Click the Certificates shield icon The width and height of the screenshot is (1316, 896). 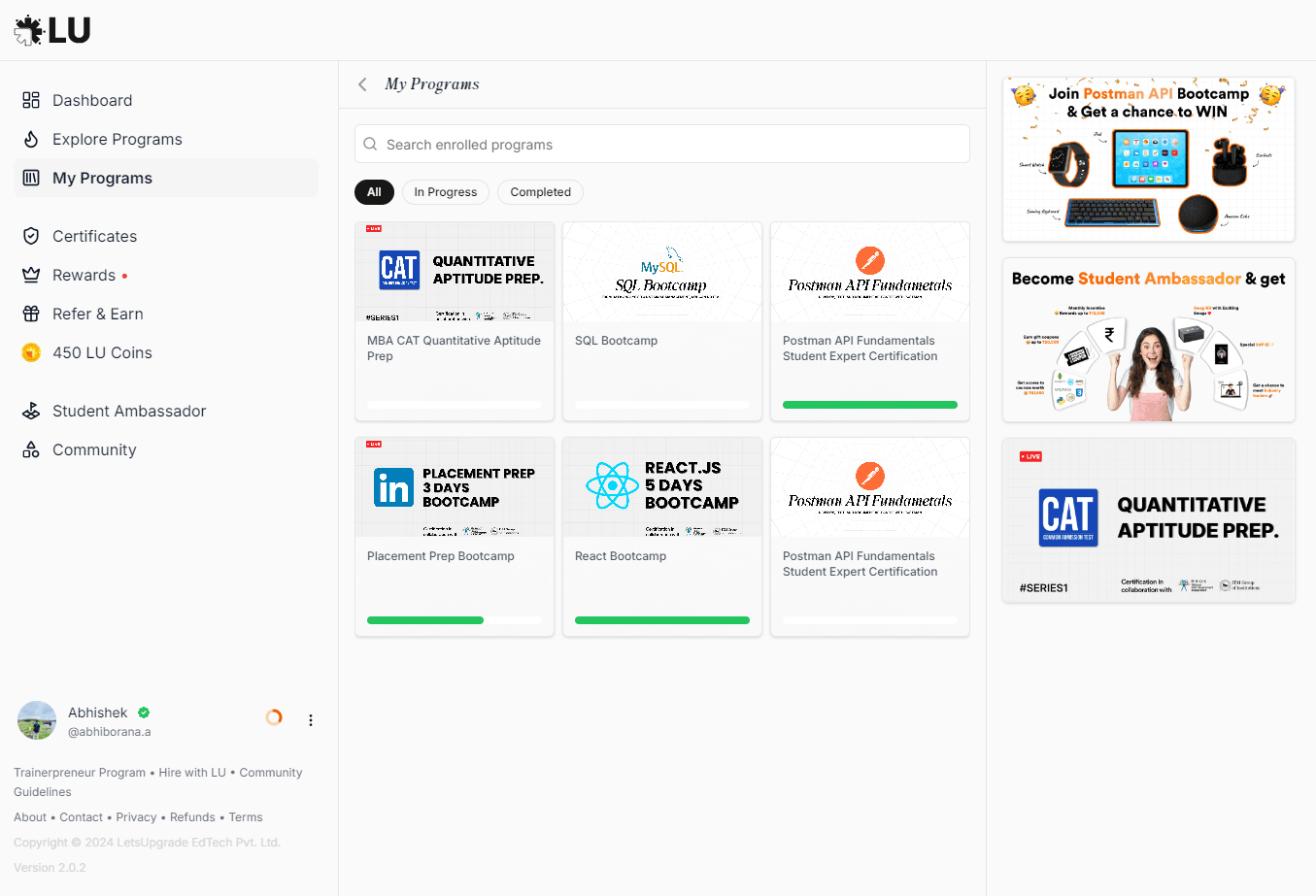tap(31, 236)
